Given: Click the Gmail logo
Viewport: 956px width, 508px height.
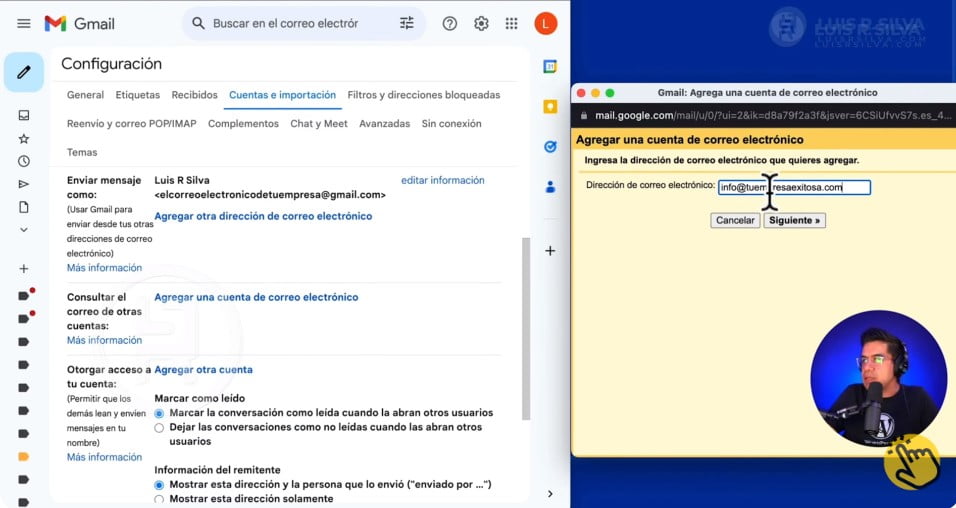Looking at the screenshot, I should coord(79,24).
